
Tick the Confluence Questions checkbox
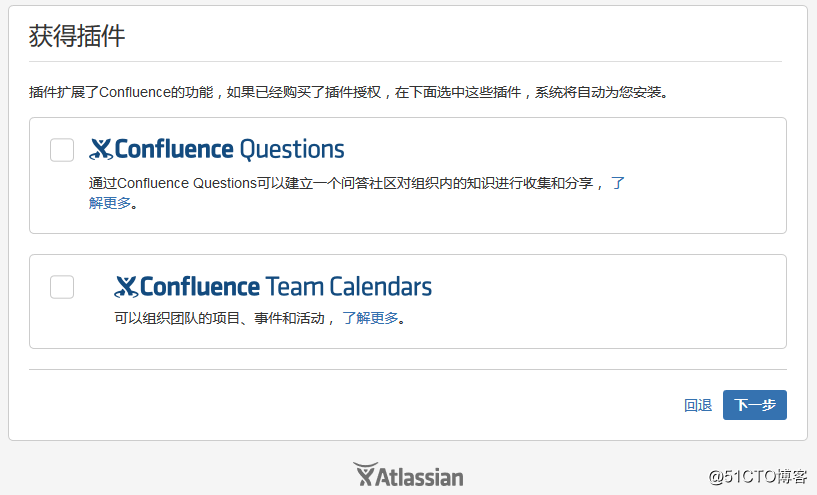point(62,150)
